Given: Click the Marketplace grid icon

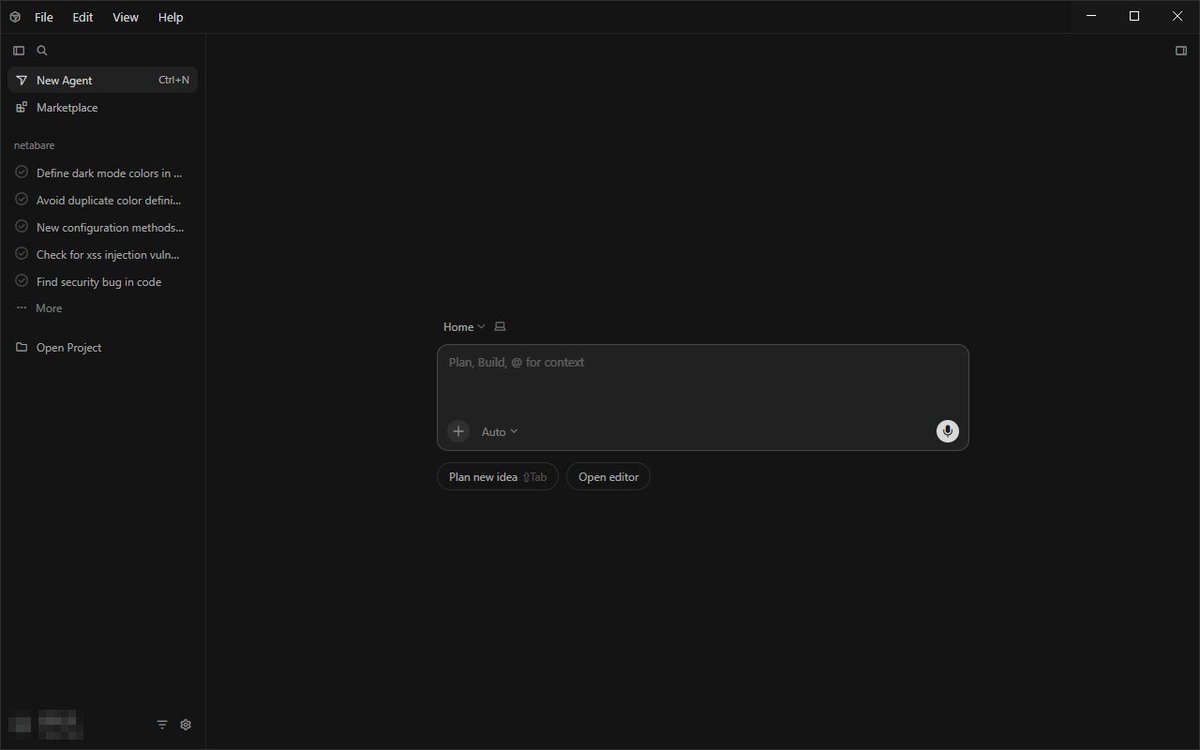Looking at the screenshot, I should coord(21,107).
